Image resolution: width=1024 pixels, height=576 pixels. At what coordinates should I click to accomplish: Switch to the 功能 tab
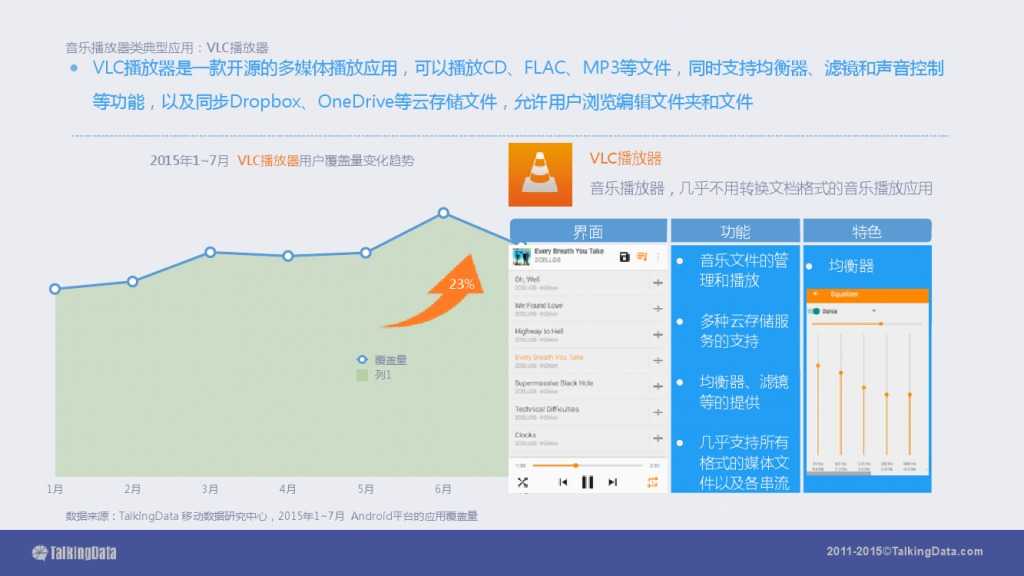coord(736,231)
